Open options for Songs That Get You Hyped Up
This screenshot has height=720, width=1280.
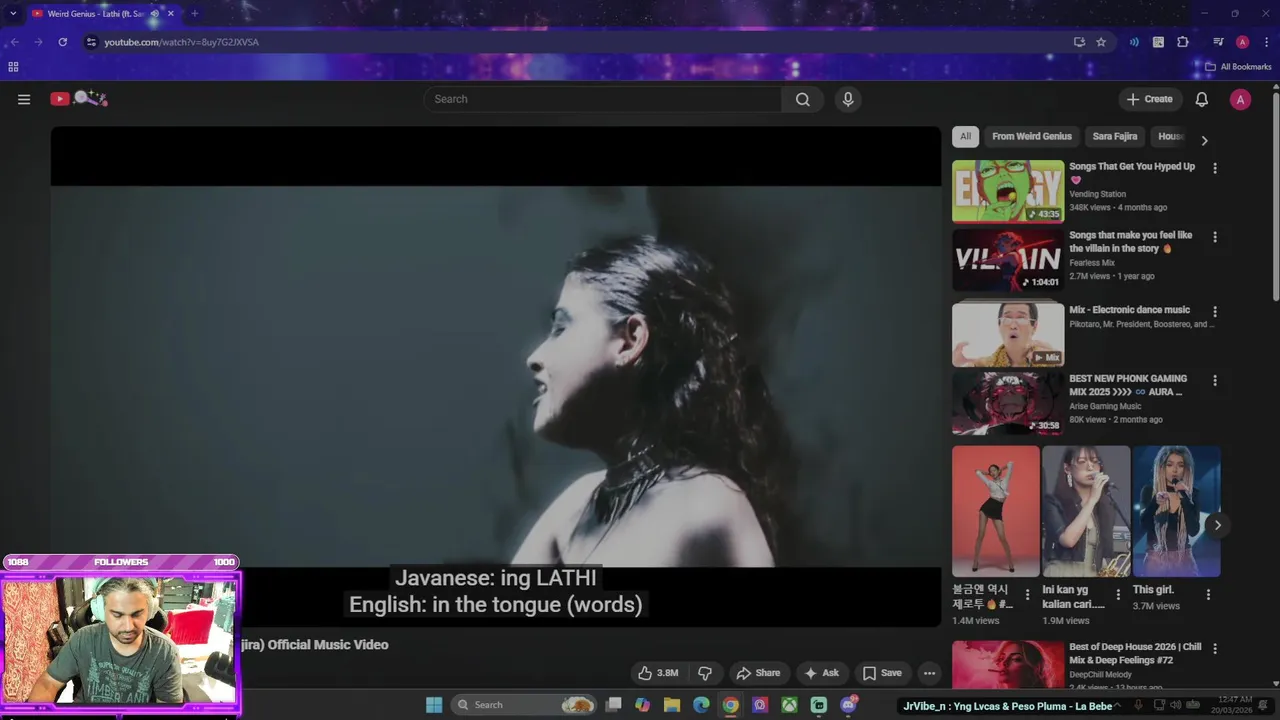[x=1215, y=169]
